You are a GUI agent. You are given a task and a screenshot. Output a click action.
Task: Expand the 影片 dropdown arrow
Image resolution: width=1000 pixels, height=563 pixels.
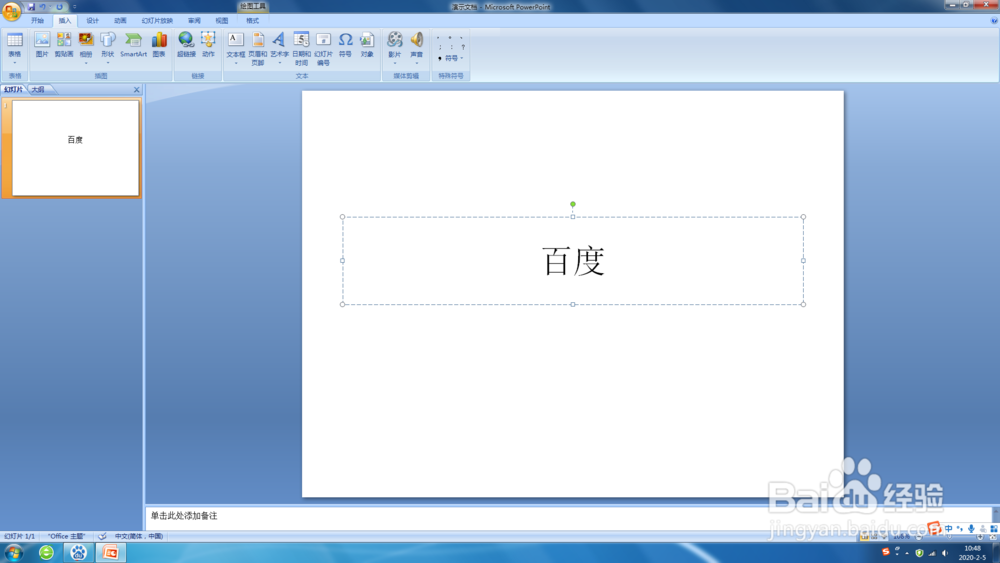click(395, 63)
